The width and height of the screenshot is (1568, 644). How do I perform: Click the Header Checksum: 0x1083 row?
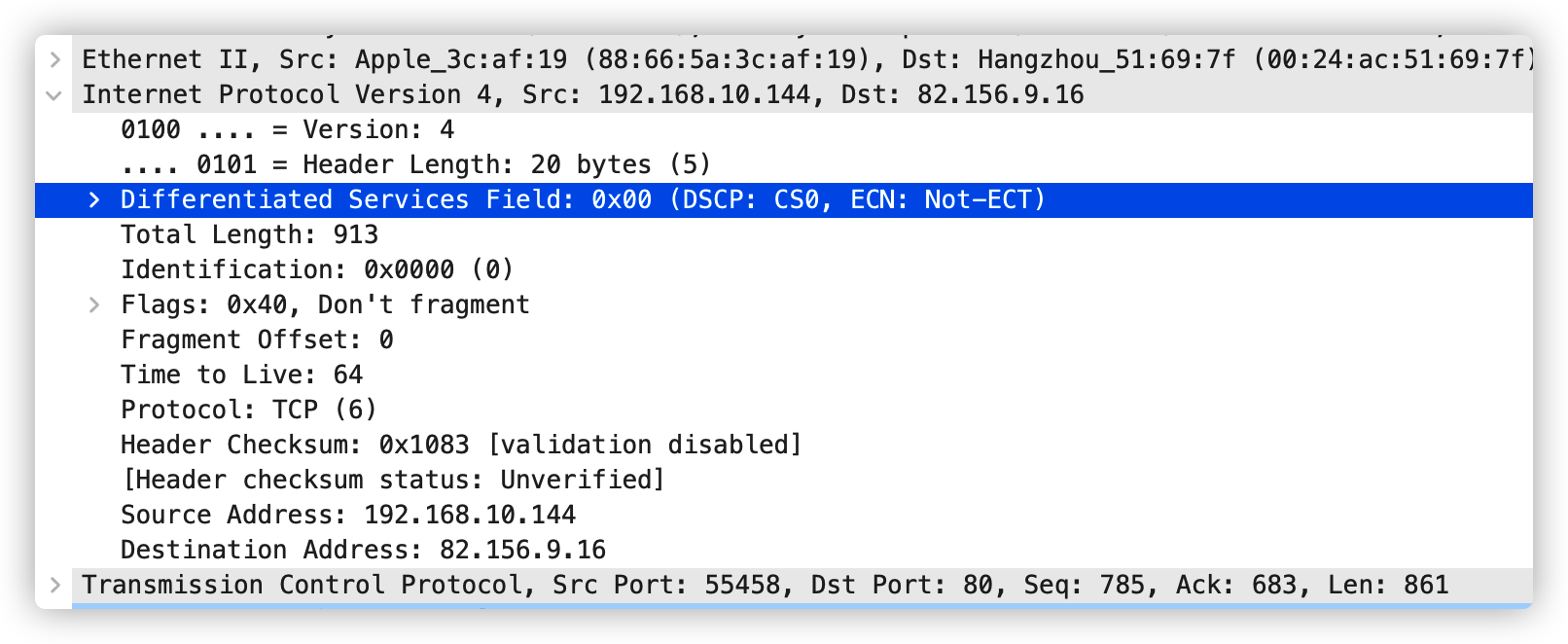point(461,445)
